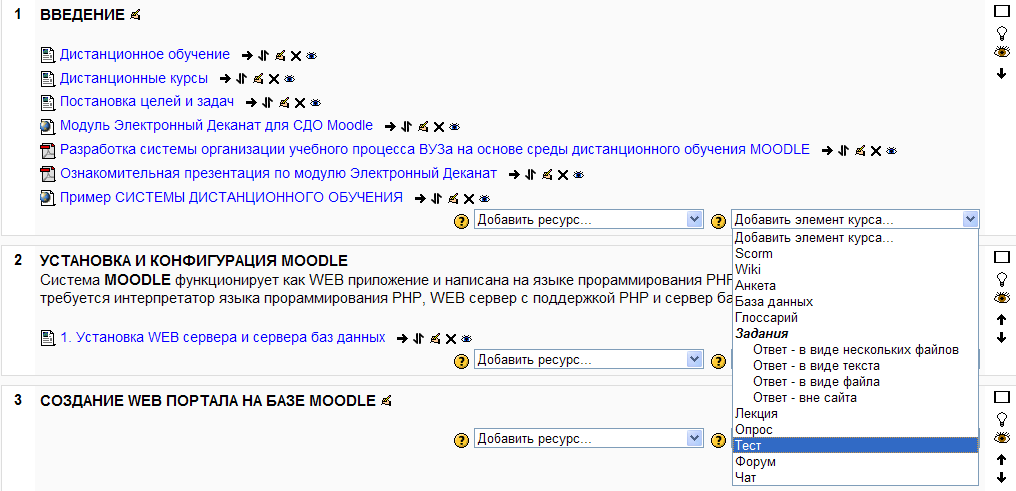This screenshot has height=491, width=1016.
Task: Edit the Ознакомительная презентация resource
Action: click(547, 174)
